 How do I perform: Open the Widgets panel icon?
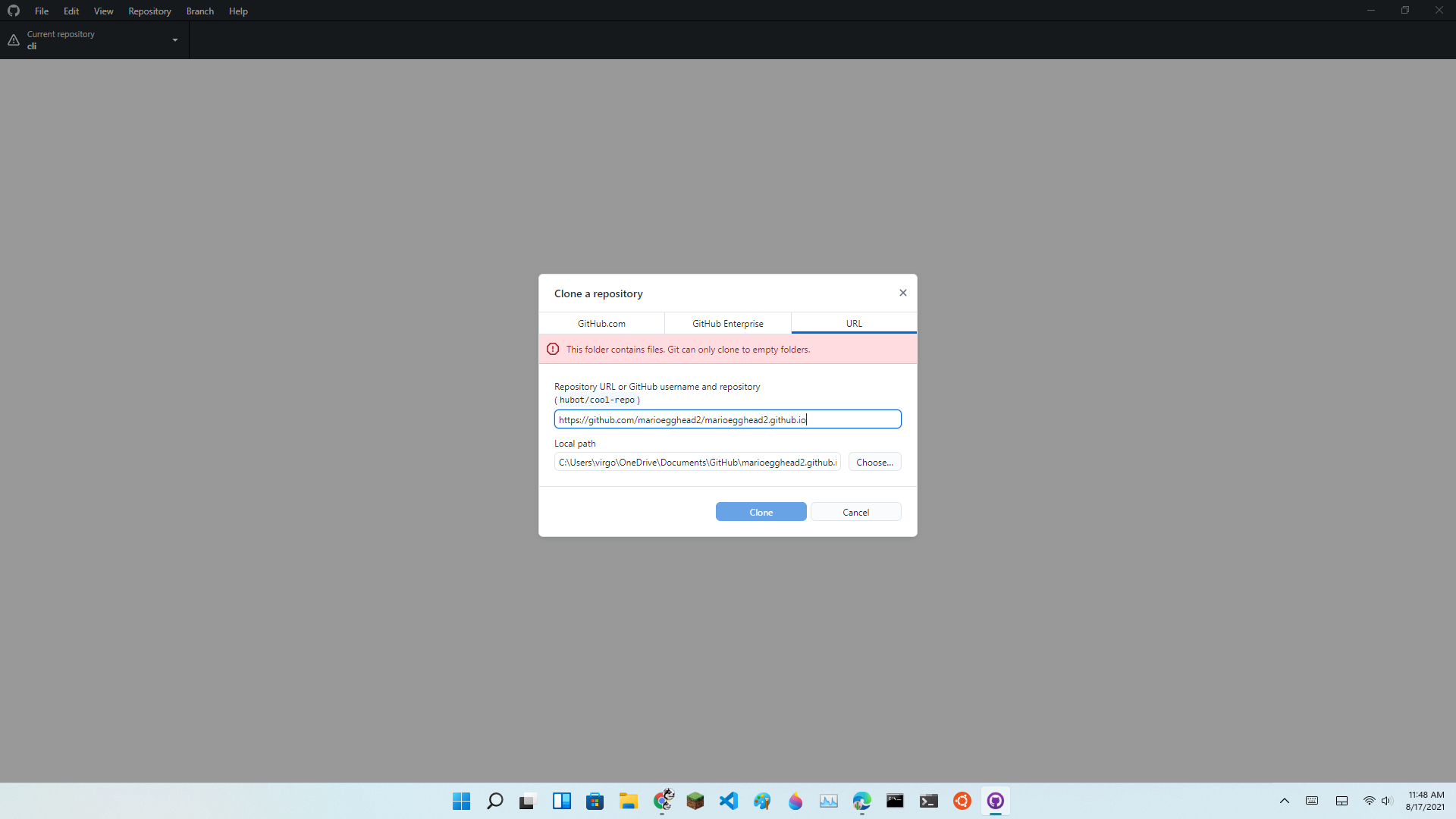(561, 801)
